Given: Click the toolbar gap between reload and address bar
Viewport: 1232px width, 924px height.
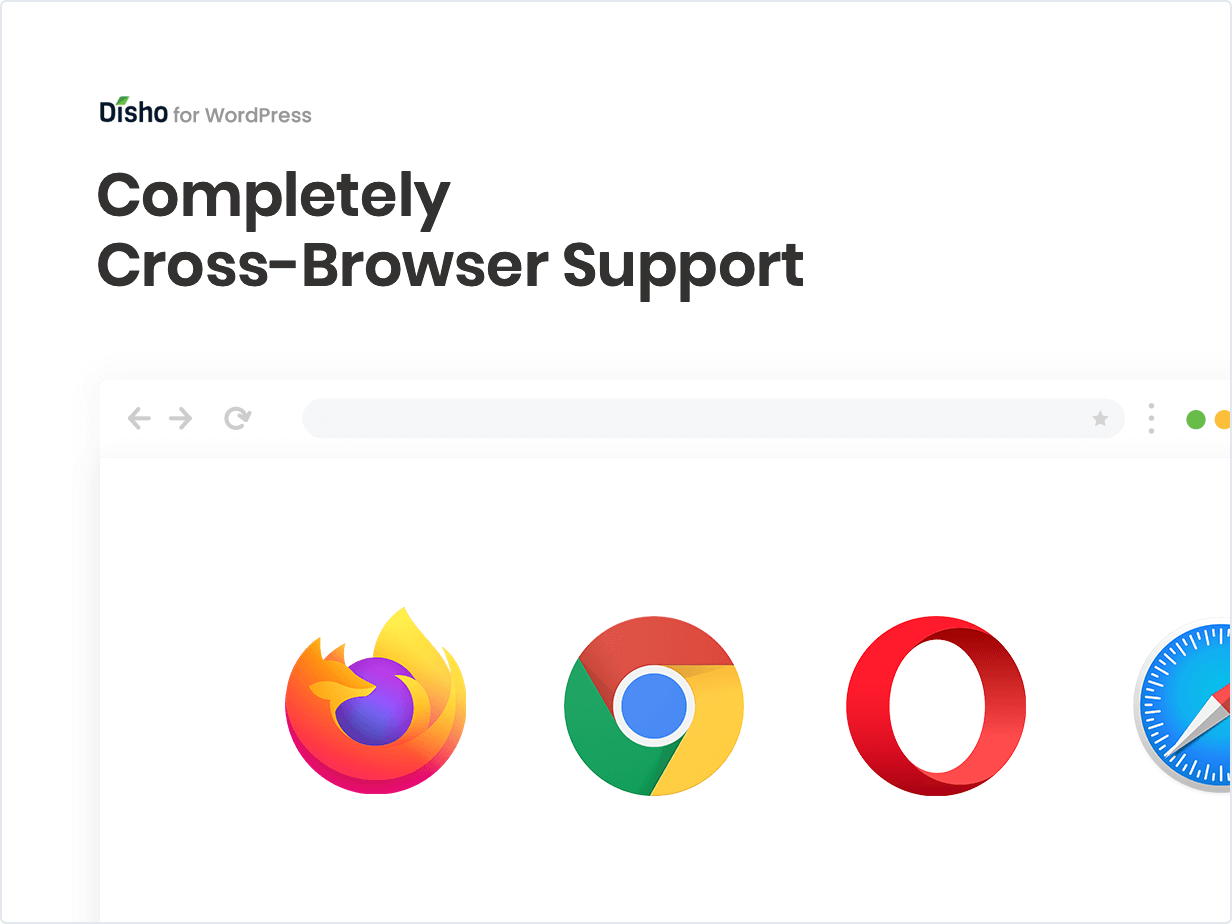Looking at the screenshot, I should [x=277, y=419].
